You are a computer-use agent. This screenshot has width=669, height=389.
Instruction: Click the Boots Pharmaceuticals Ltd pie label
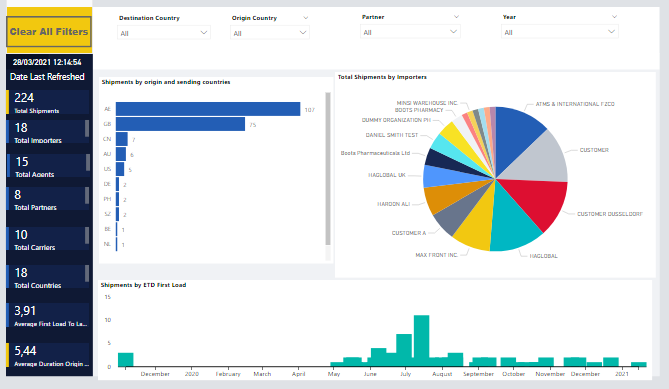[375, 153]
